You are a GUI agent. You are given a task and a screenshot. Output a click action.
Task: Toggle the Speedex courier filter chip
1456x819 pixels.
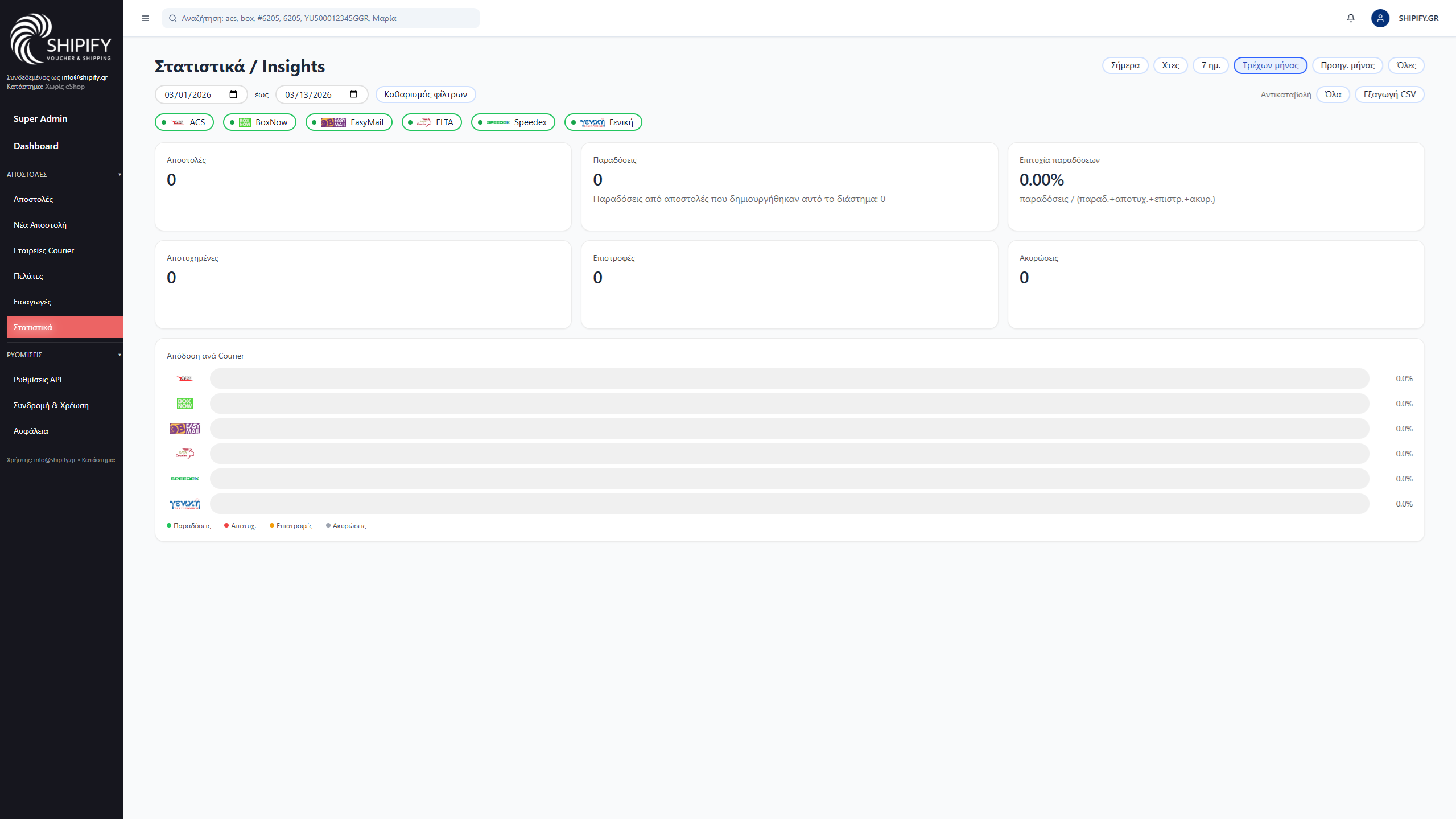pyautogui.click(x=513, y=122)
